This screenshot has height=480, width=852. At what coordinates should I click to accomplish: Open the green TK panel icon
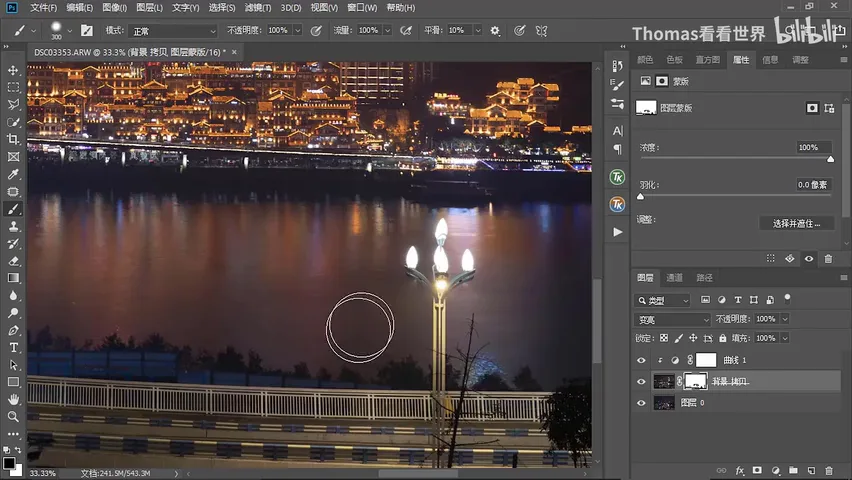tap(617, 177)
